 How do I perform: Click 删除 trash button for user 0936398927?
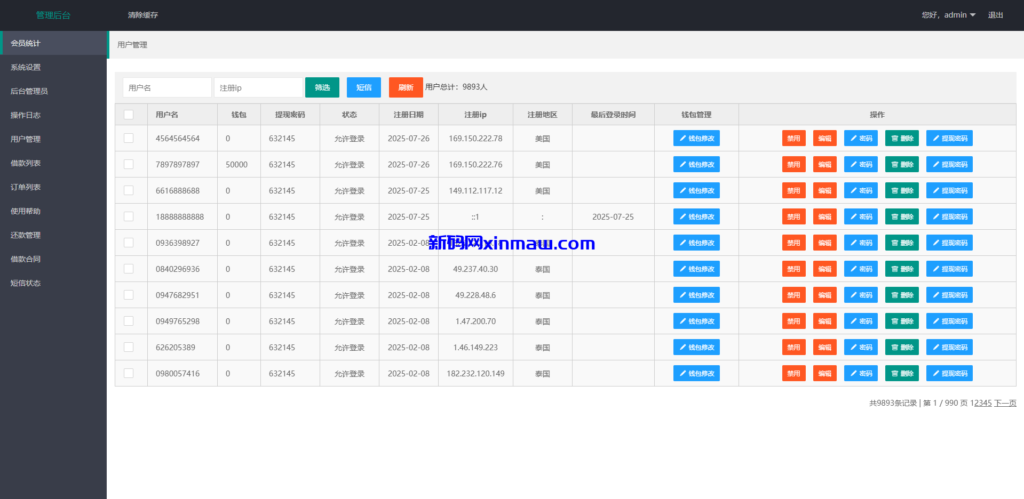901,242
